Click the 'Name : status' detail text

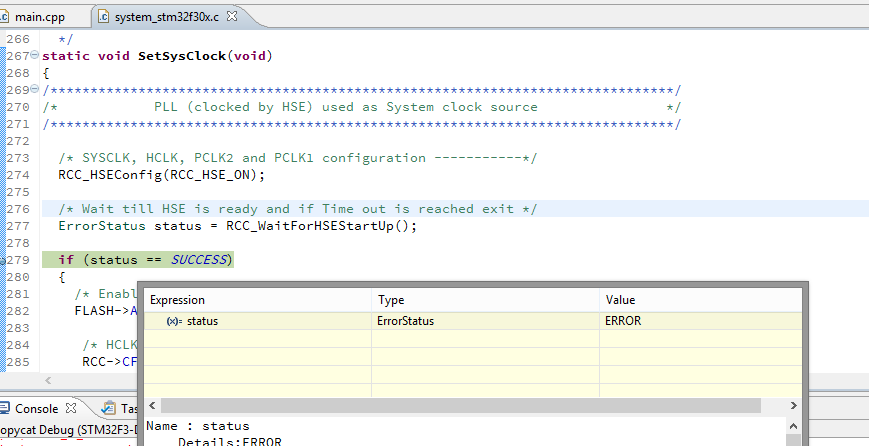(x=198, y=426)
